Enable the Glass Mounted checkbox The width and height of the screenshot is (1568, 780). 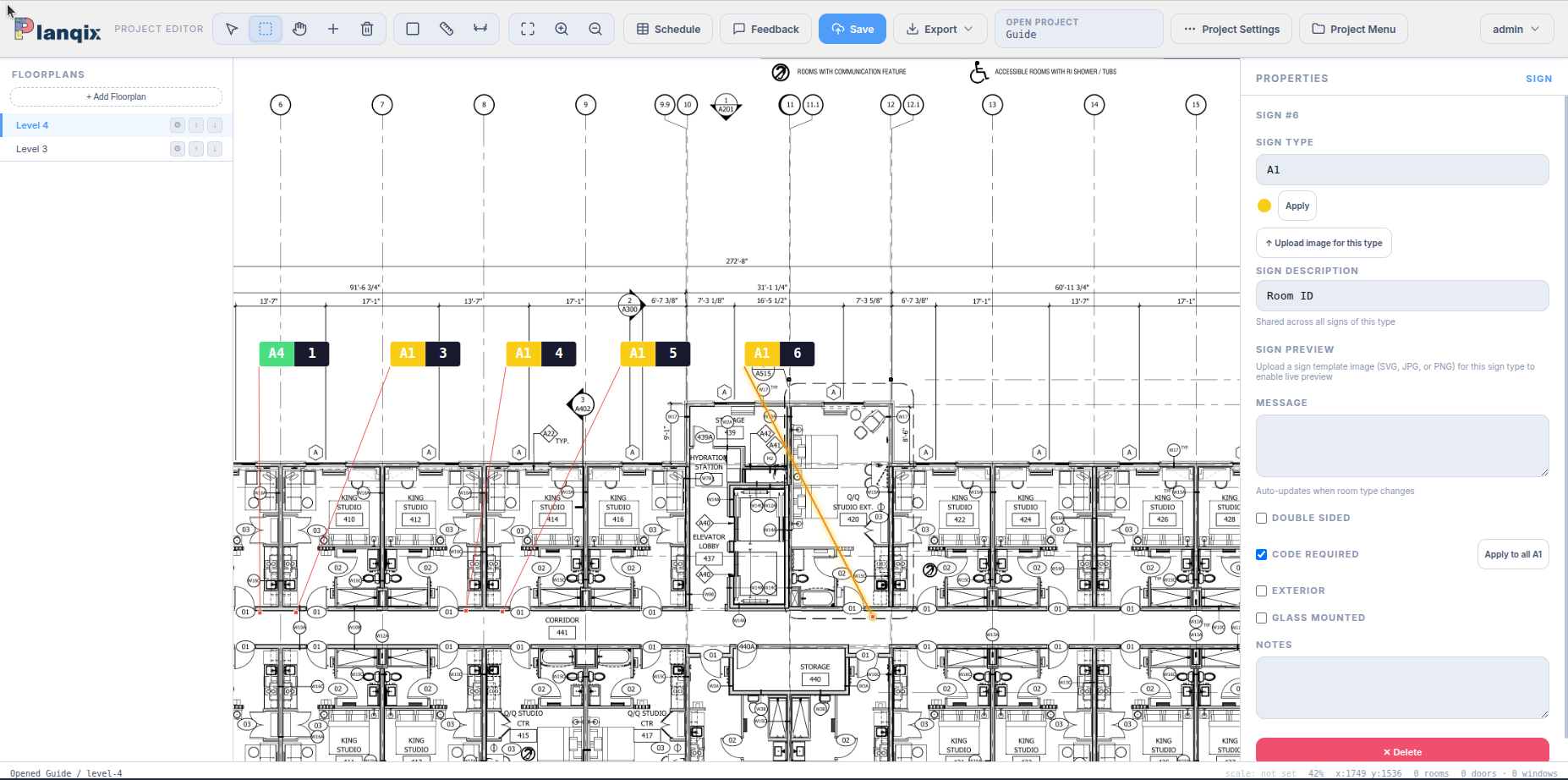[x=1261, y=618]
